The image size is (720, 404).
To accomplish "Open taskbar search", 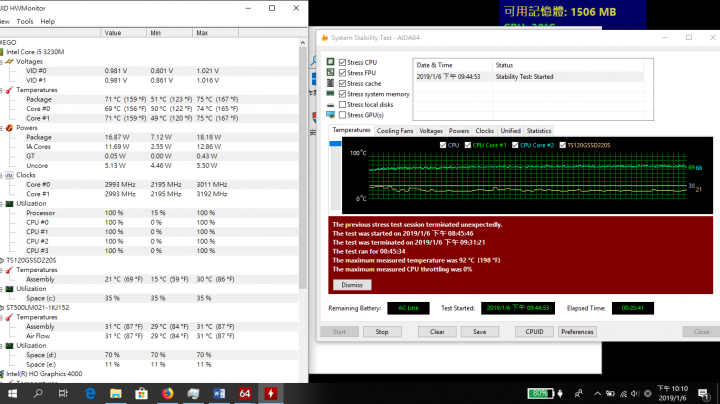I will coord(38,393).
